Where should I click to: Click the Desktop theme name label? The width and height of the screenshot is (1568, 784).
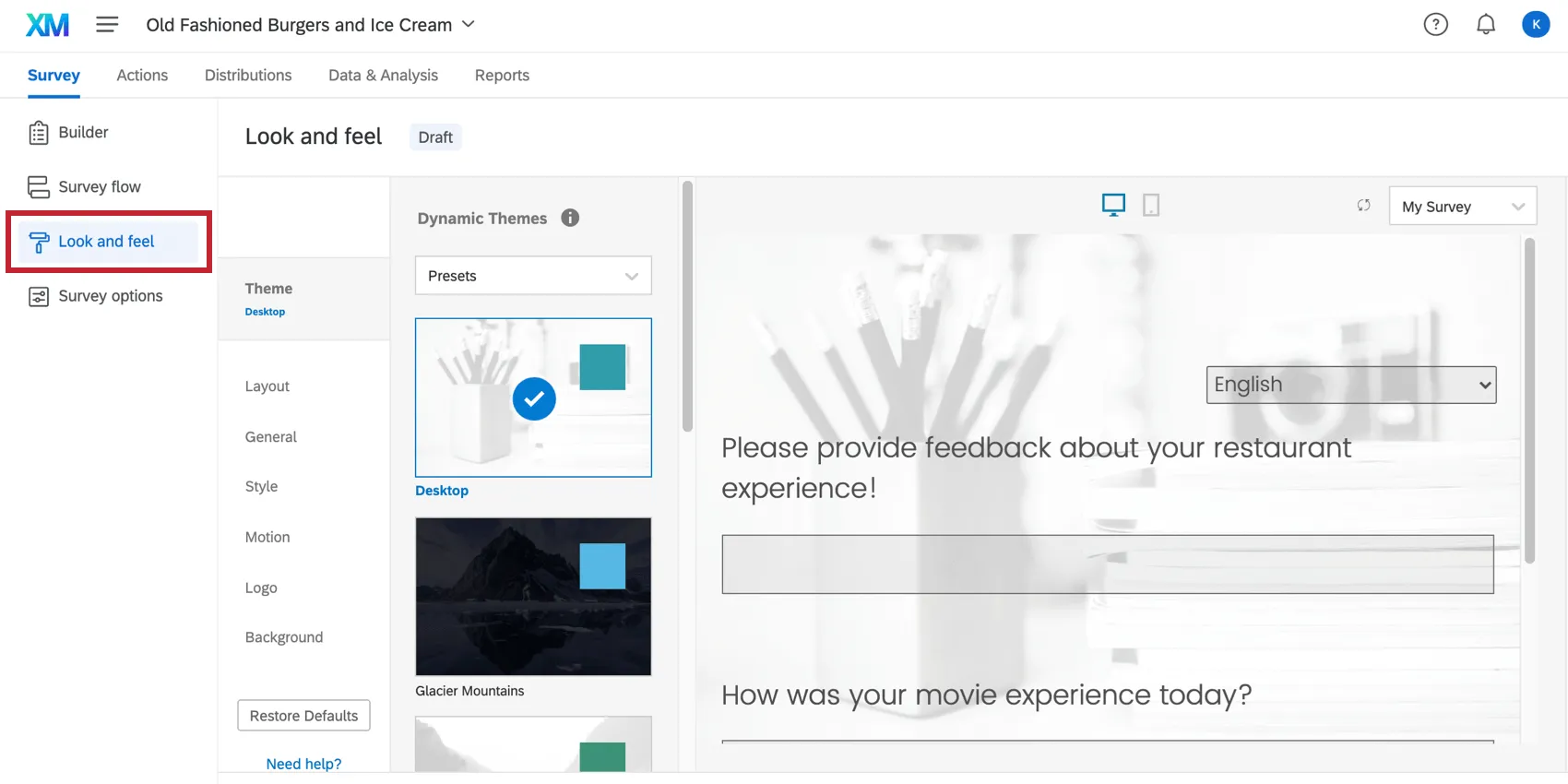[442, 491]
